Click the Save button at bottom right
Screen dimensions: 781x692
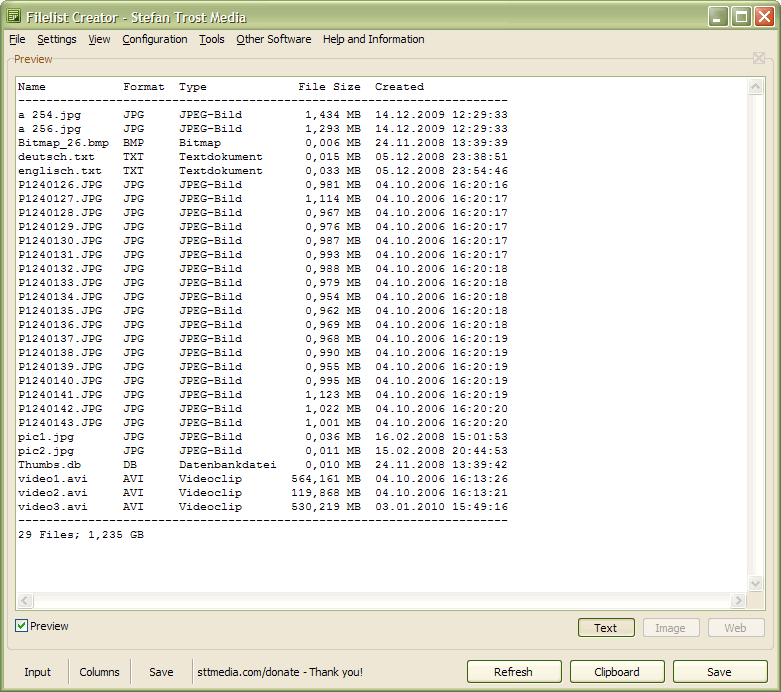[720, 672]
